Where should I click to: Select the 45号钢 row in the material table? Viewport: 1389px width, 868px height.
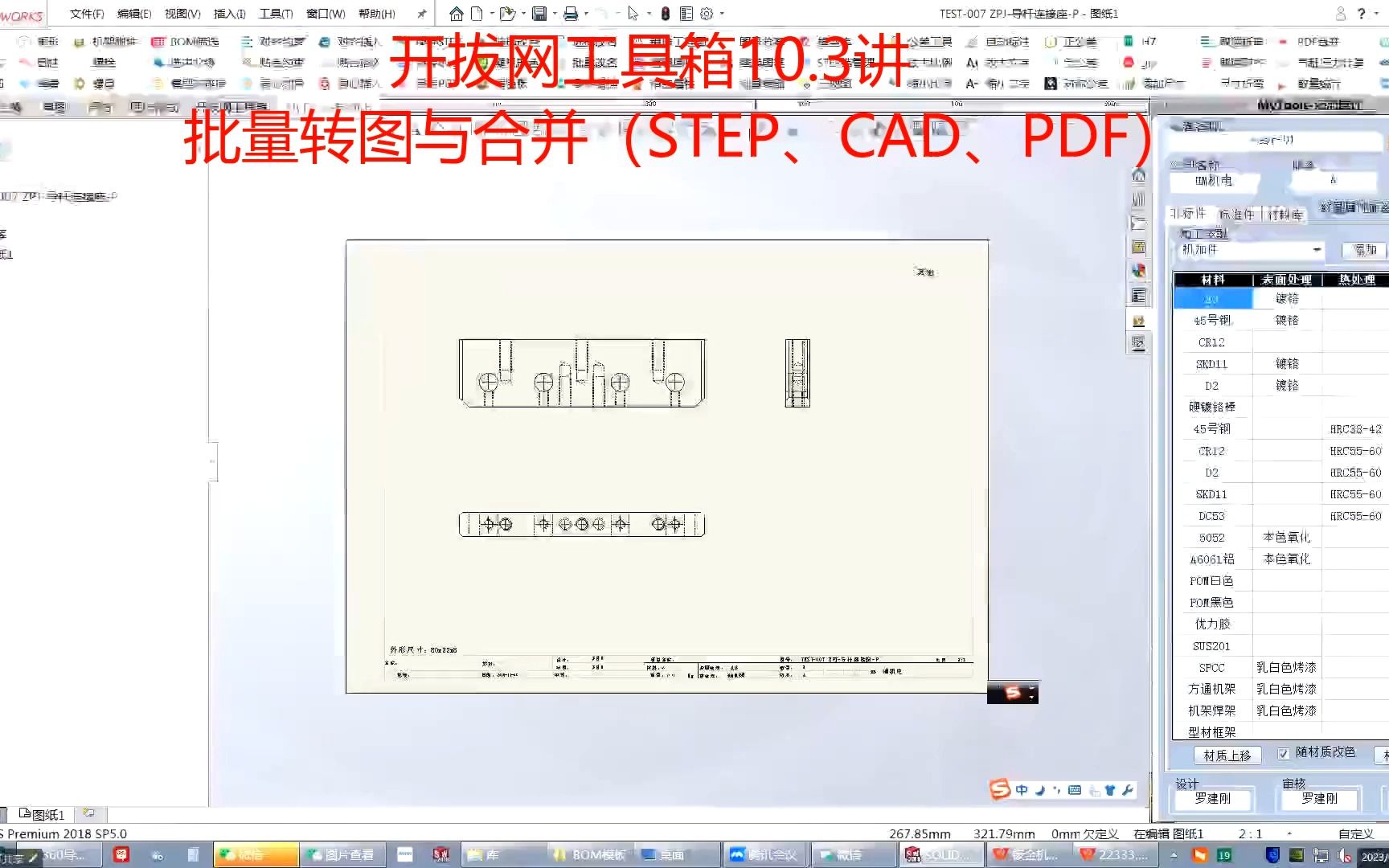(1211, 319)
